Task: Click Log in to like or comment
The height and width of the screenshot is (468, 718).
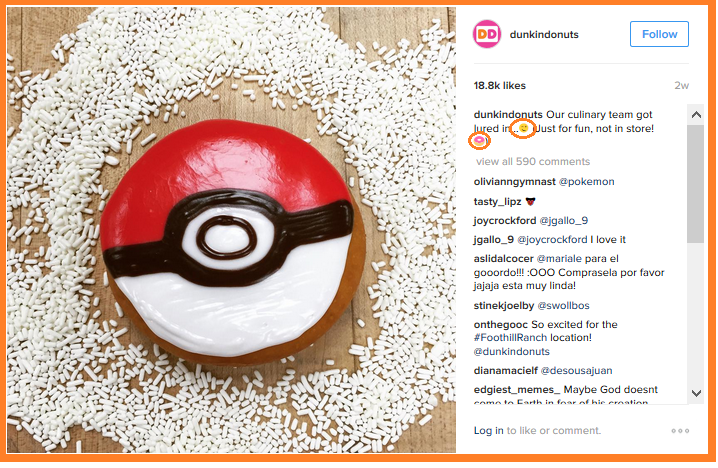Action: pyautogui.click(x=489, y=431)
